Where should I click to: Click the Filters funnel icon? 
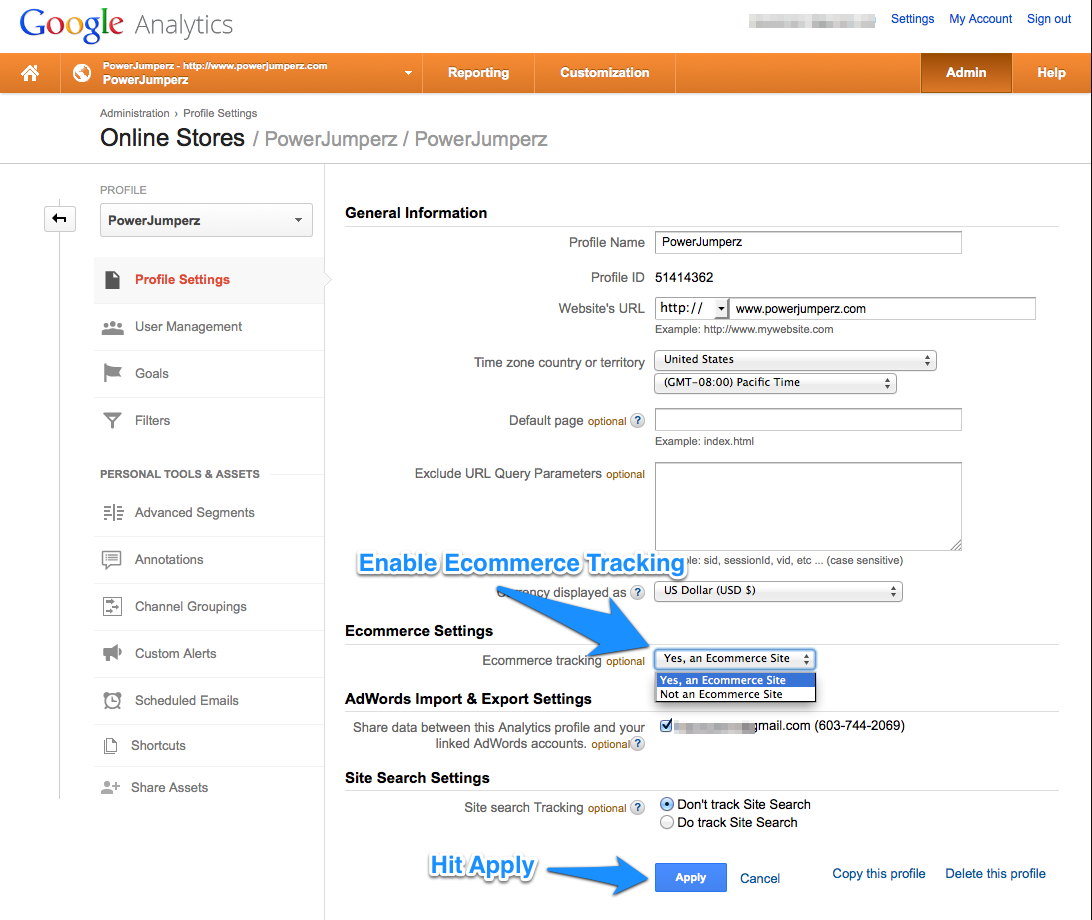click(x=112, y=421)
